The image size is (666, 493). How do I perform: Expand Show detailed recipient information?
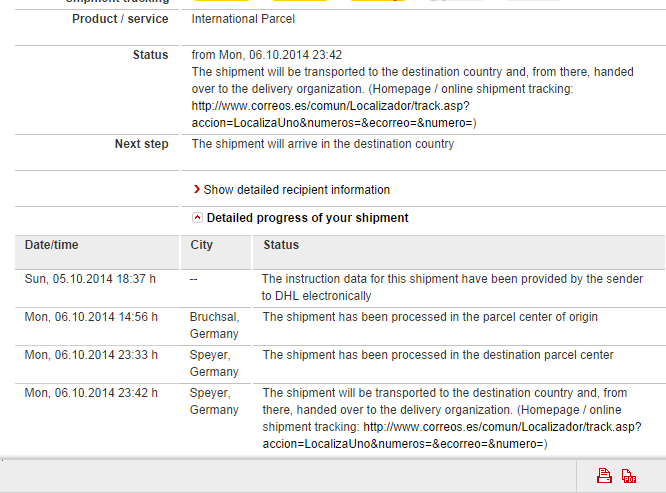[296, 190]
